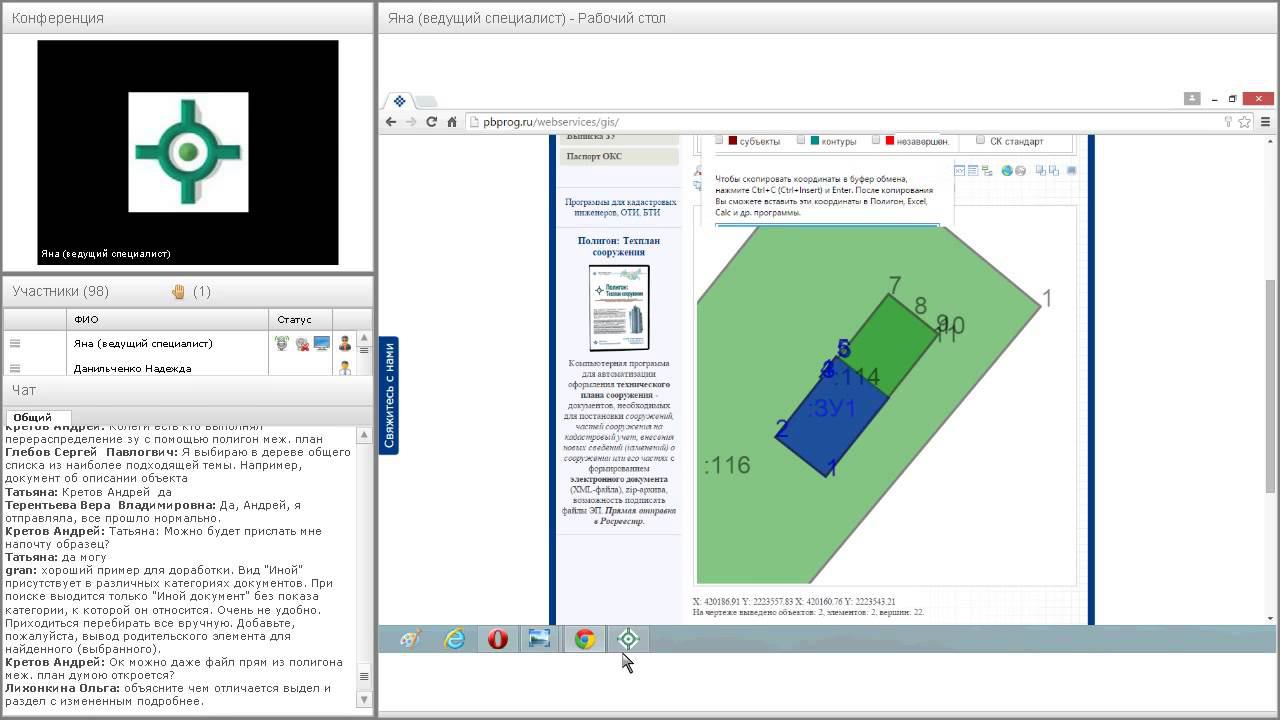The height and width of the screenshot is (720, 1280).
Task: Switch to Chrome in the taskbar
Action: [x=585, y=639]
